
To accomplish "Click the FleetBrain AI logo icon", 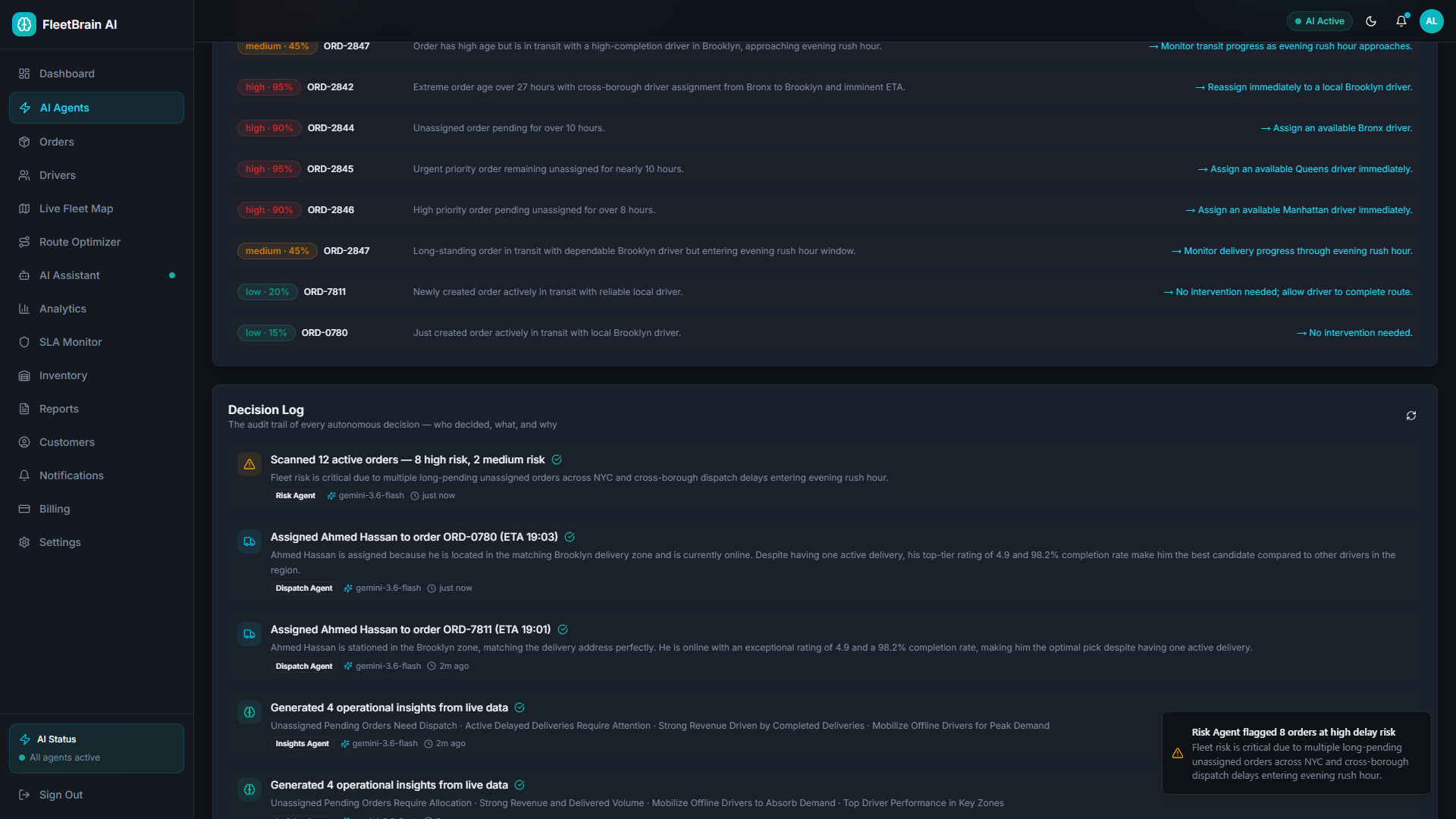I will 24,24.
